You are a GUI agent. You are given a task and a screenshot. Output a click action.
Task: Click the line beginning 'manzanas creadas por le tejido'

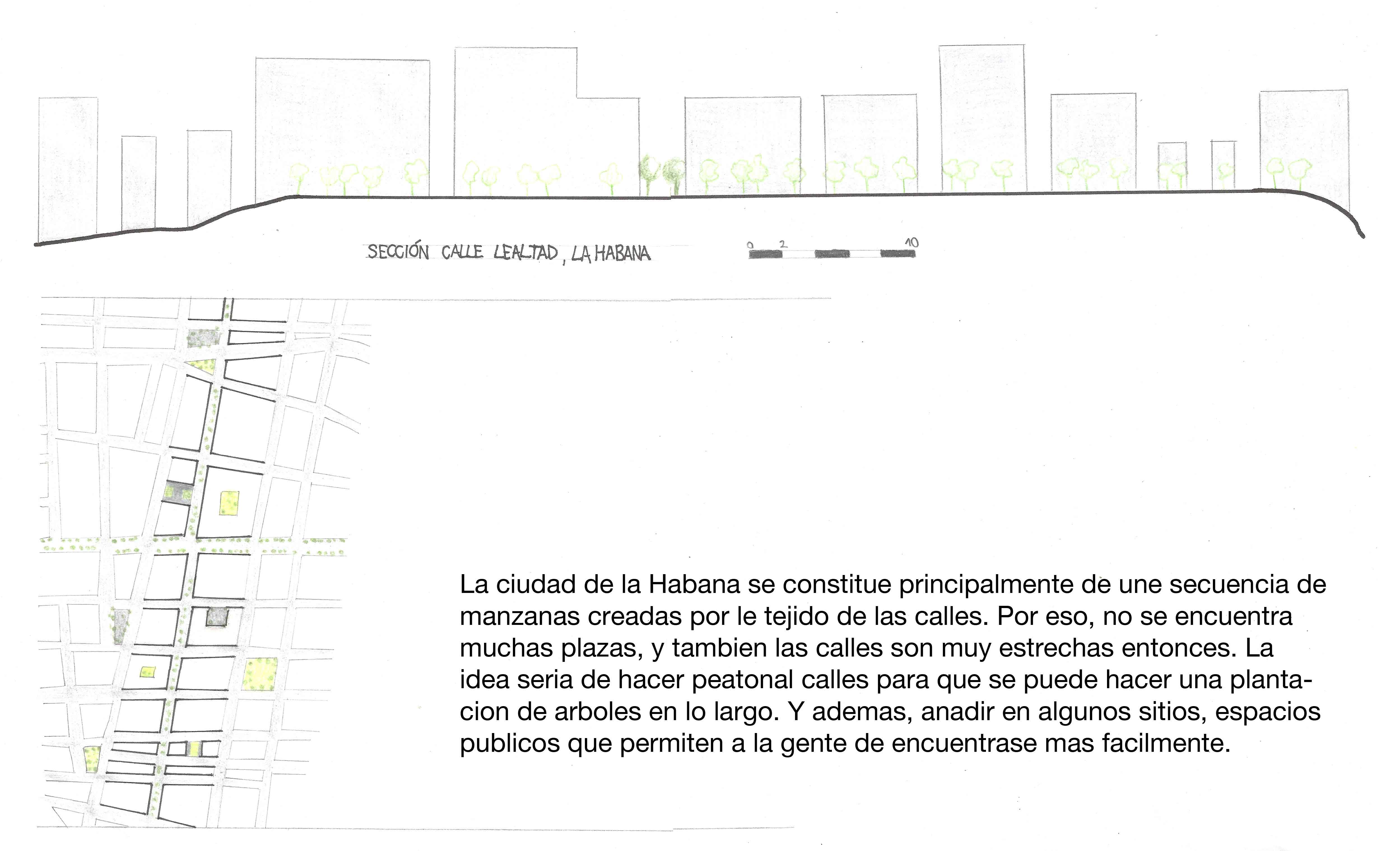(x=876, y=616)
